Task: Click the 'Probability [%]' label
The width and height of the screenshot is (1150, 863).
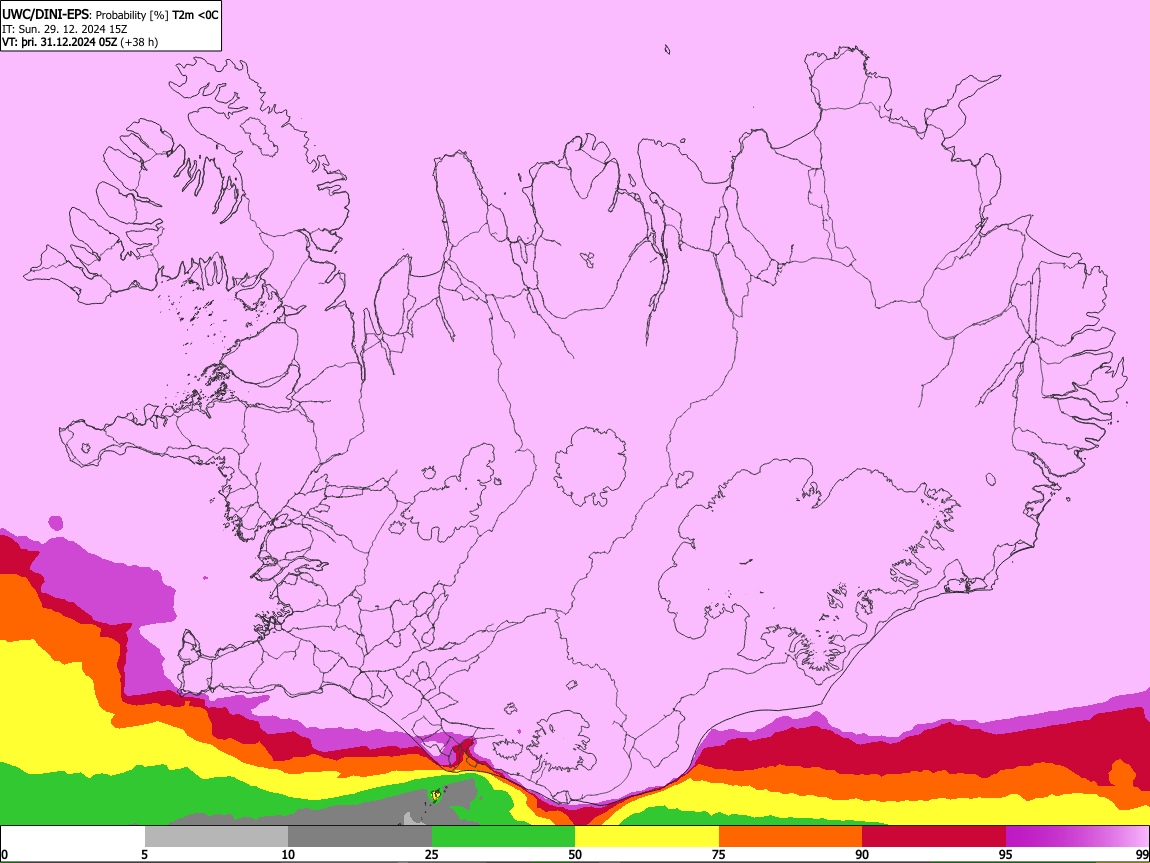Action: 132,15
